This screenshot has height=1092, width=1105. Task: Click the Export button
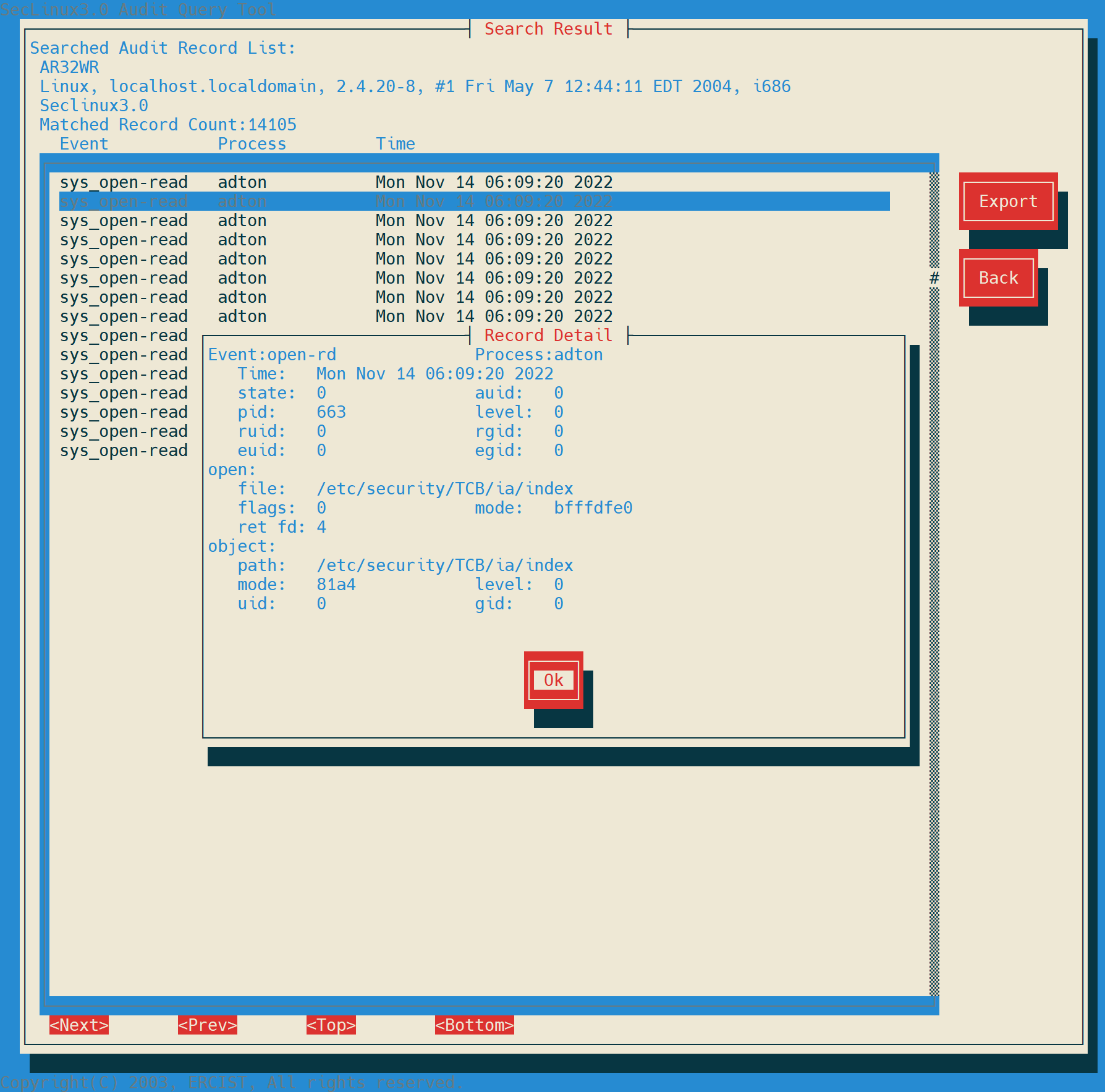(x=1008, y=201)
